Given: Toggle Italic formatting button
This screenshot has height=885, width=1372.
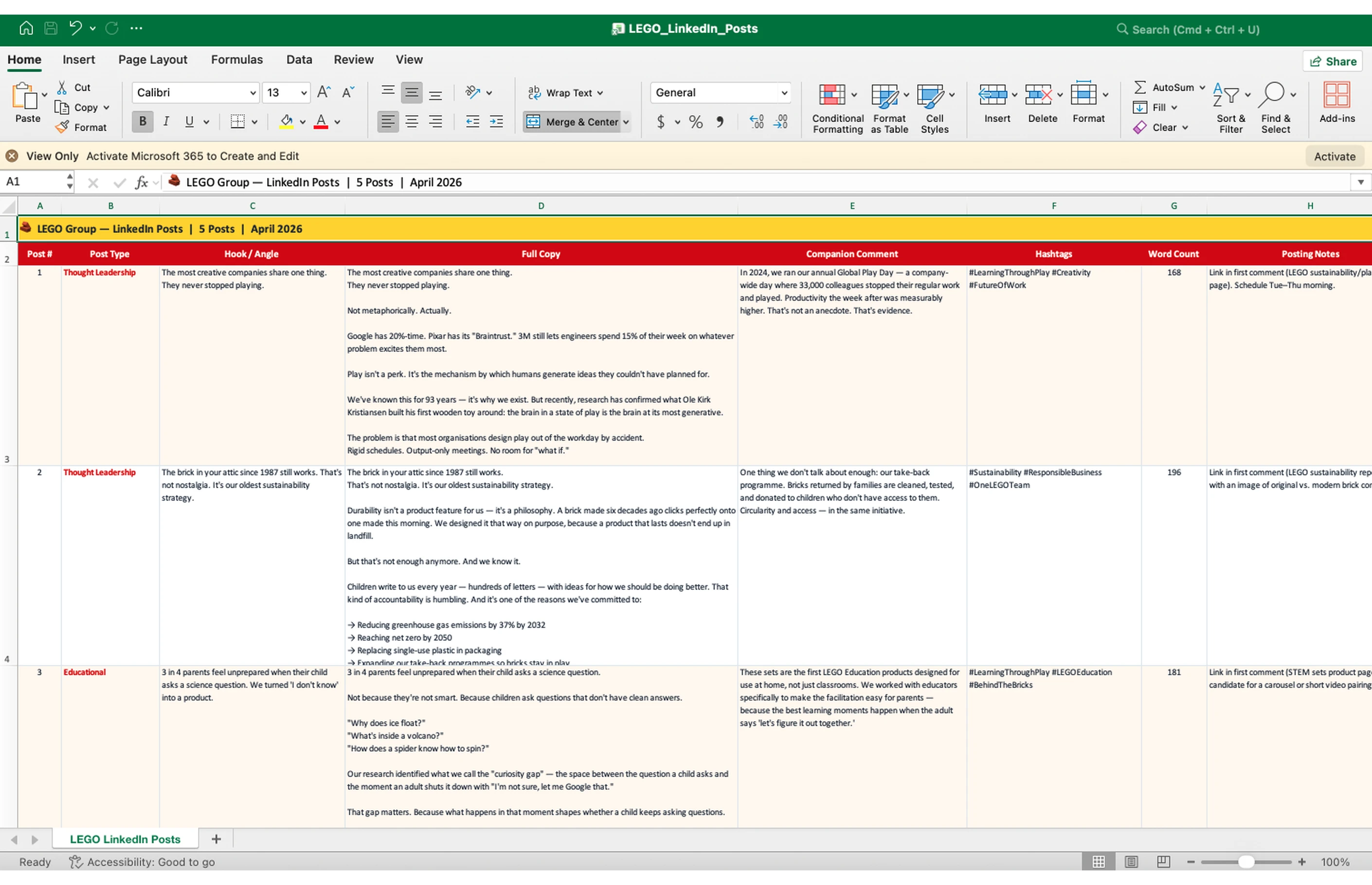Looking at the screenshot, I should [166, 122].
